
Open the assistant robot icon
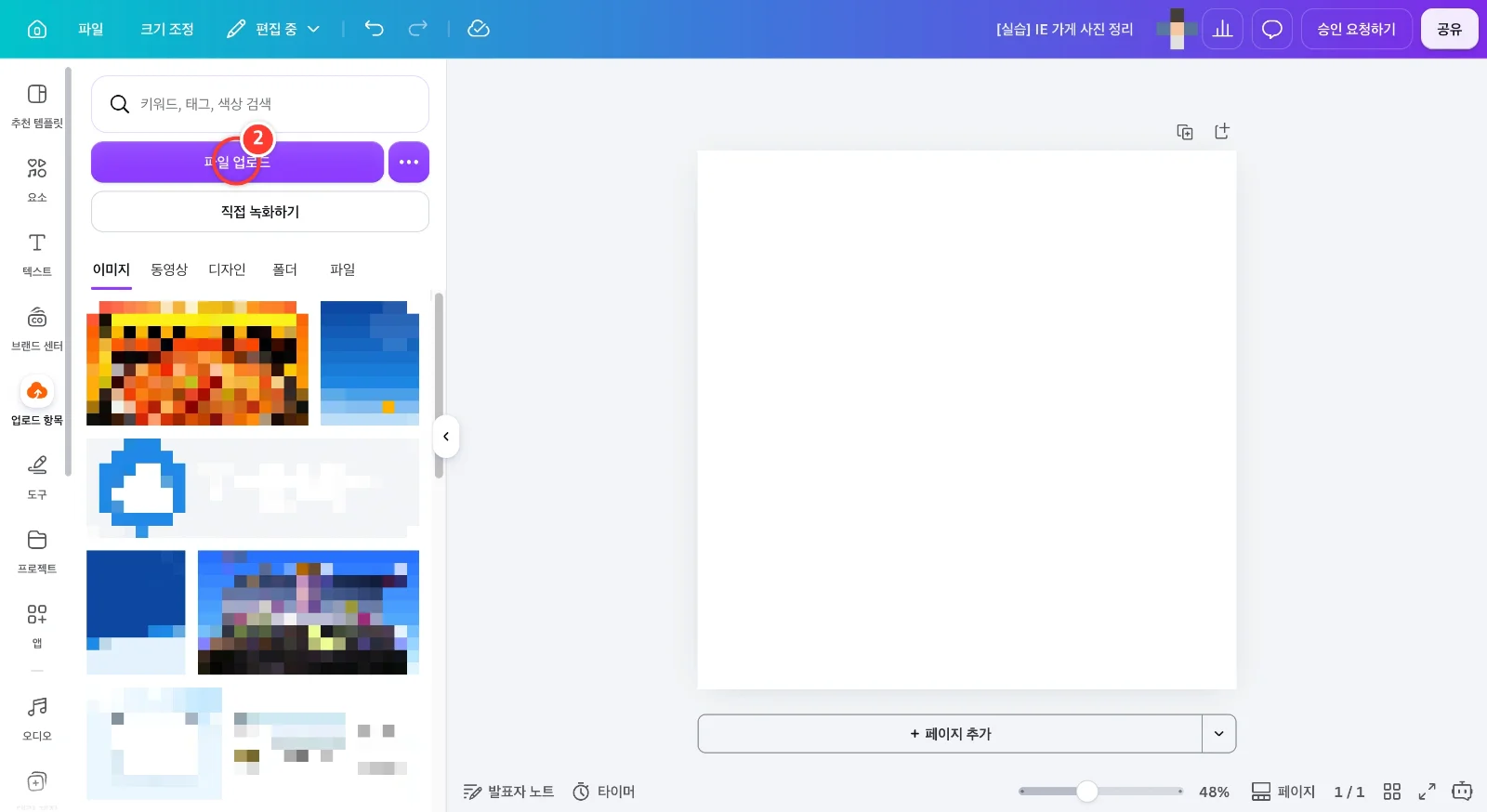[x=1463, y=792]
